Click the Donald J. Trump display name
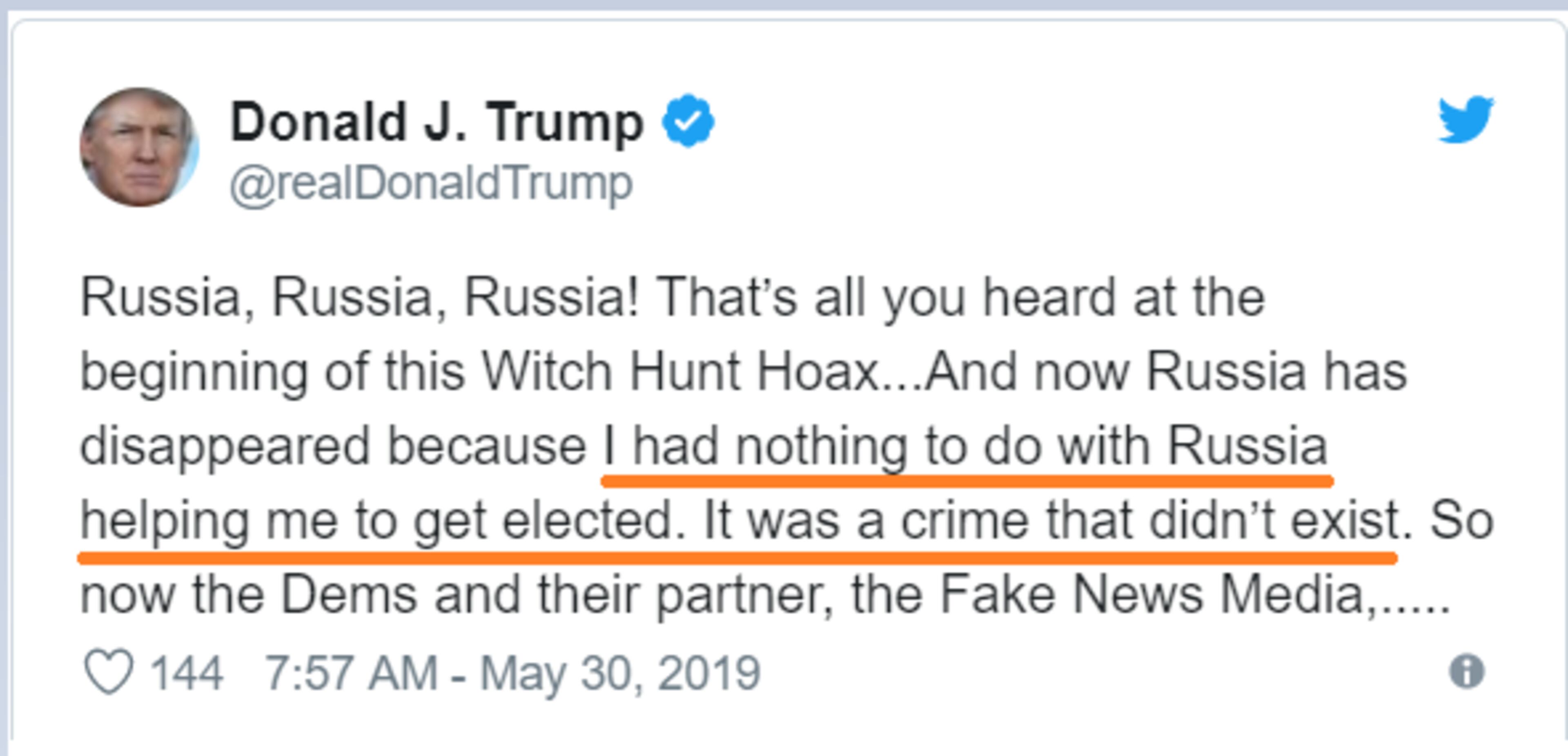Image resolution: width=1568 pixels, height=756 pixels. click(437, 122)
